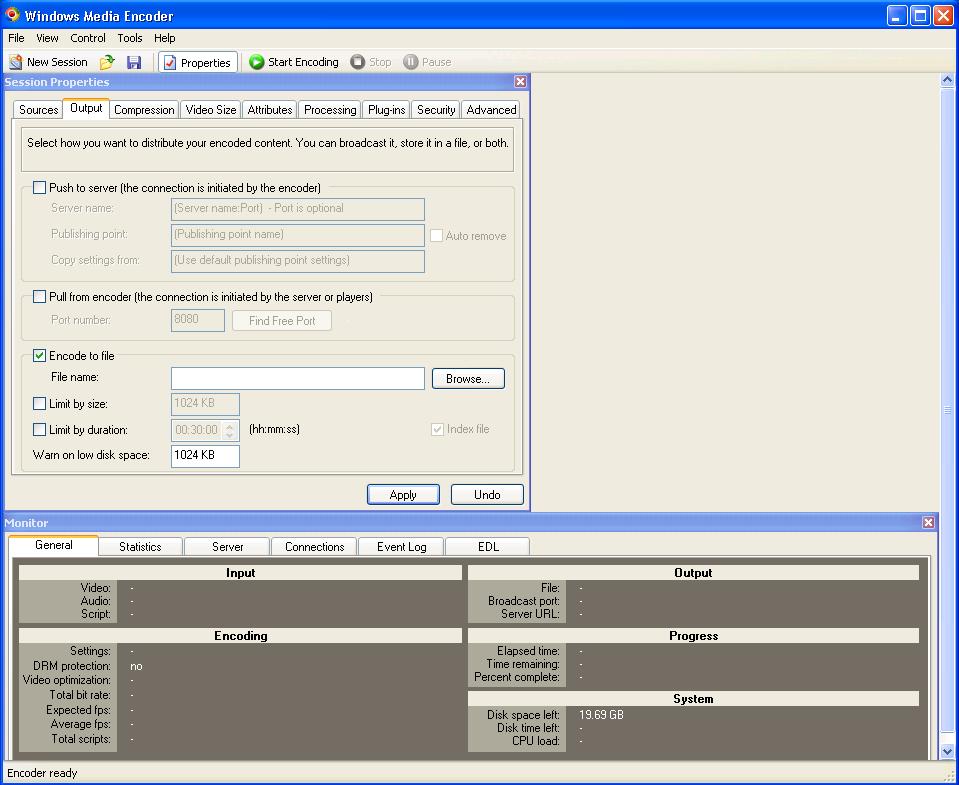Open a saved session via folder icon
959x785 pixels.
pos(107,62)
